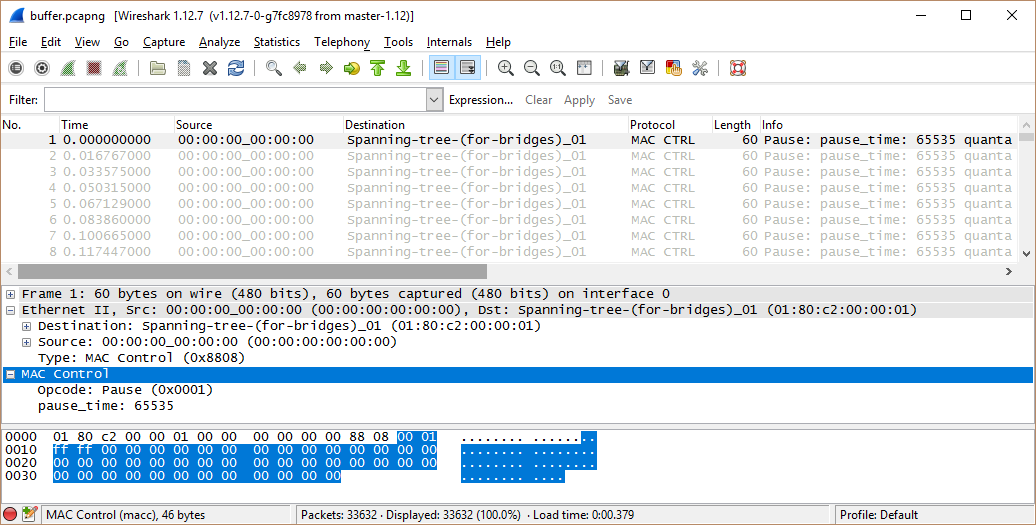Viewport: 1036px width, 525px height.
Task: Select Type: MAC Control (0x8808) line
Action: [x=141, y=358]
